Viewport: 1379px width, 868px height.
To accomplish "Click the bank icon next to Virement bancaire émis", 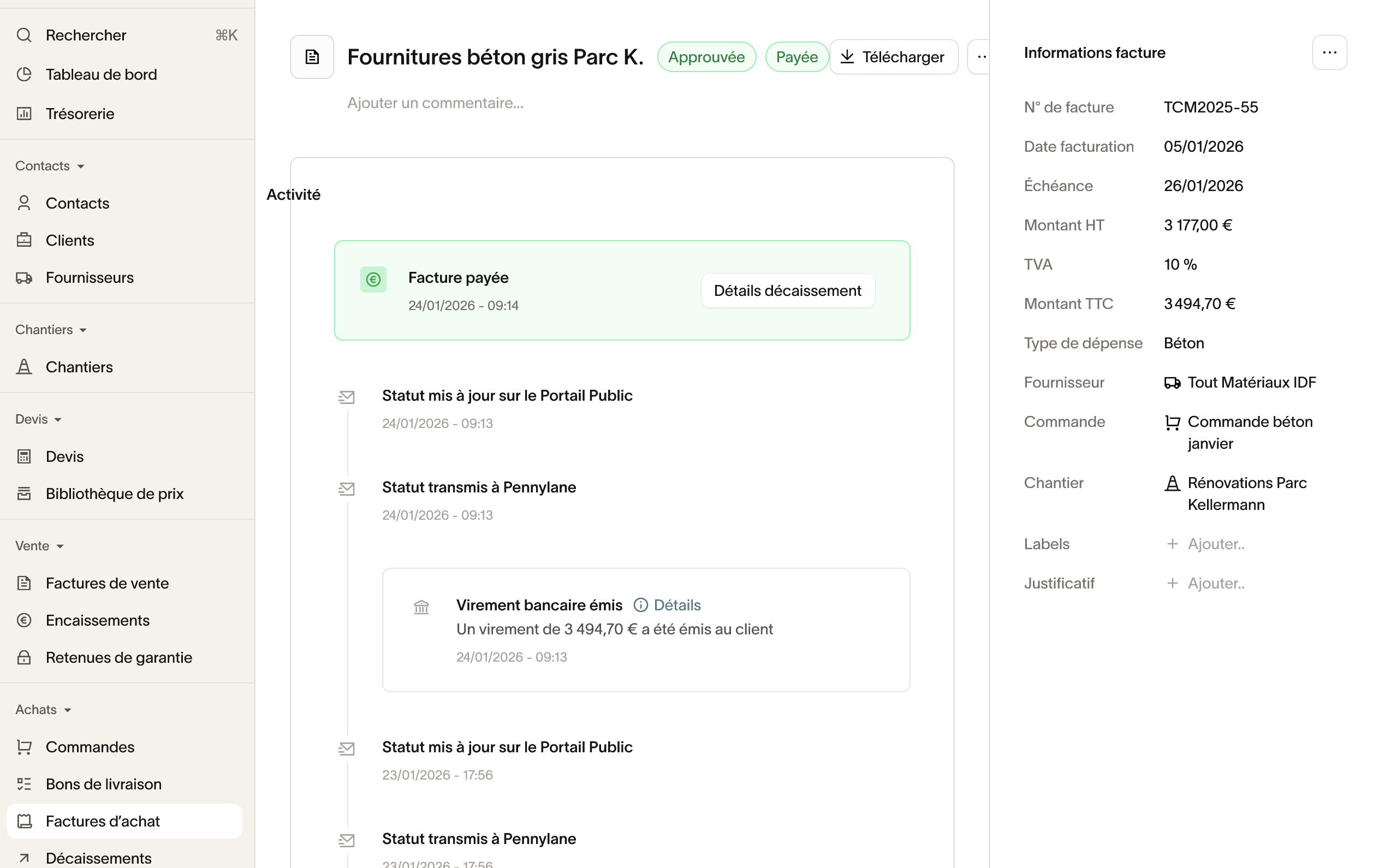I will click(x=421, y=607).
